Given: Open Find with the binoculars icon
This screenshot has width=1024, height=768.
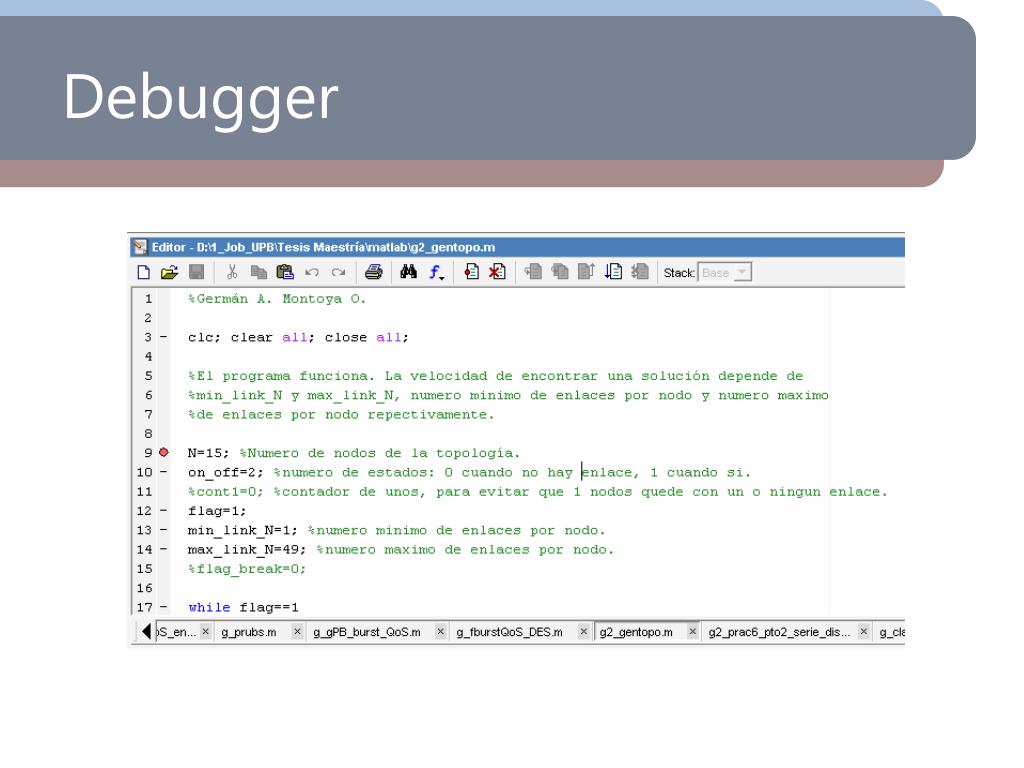Looking at the screenshot, I should click(x=408, y=272).
